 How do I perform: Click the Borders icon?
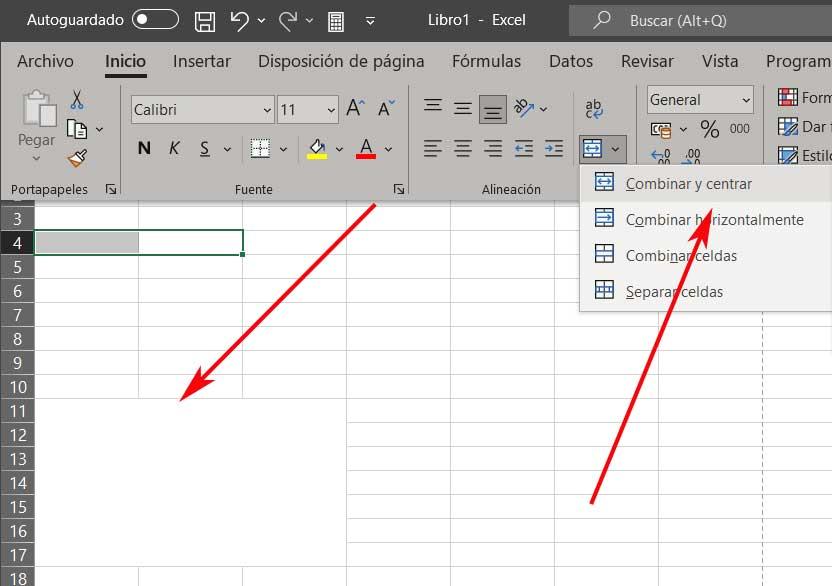coord(260,149)
